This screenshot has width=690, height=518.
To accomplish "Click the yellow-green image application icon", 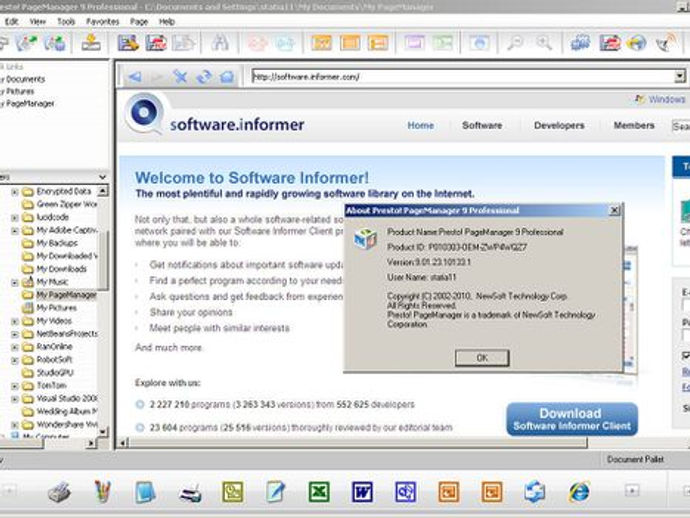I will click(233, 492).
